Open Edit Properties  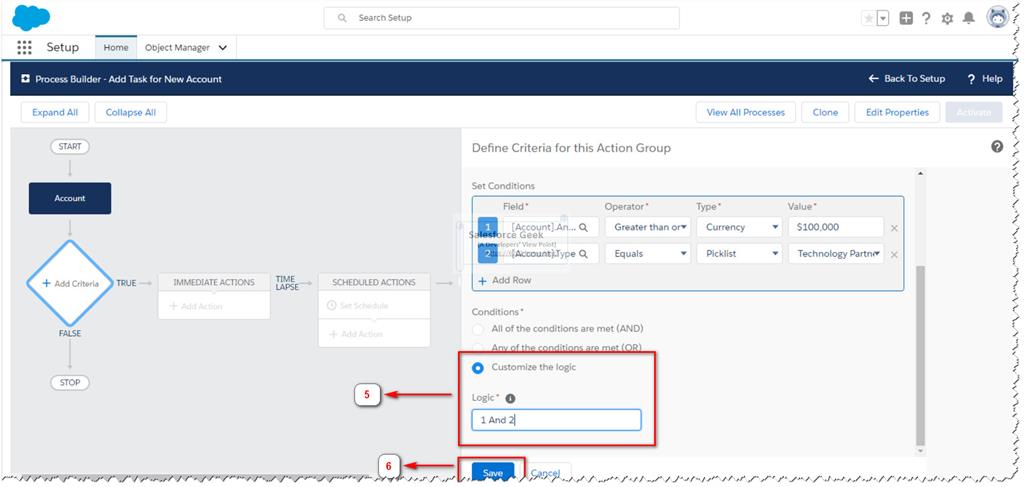point(897,112)
